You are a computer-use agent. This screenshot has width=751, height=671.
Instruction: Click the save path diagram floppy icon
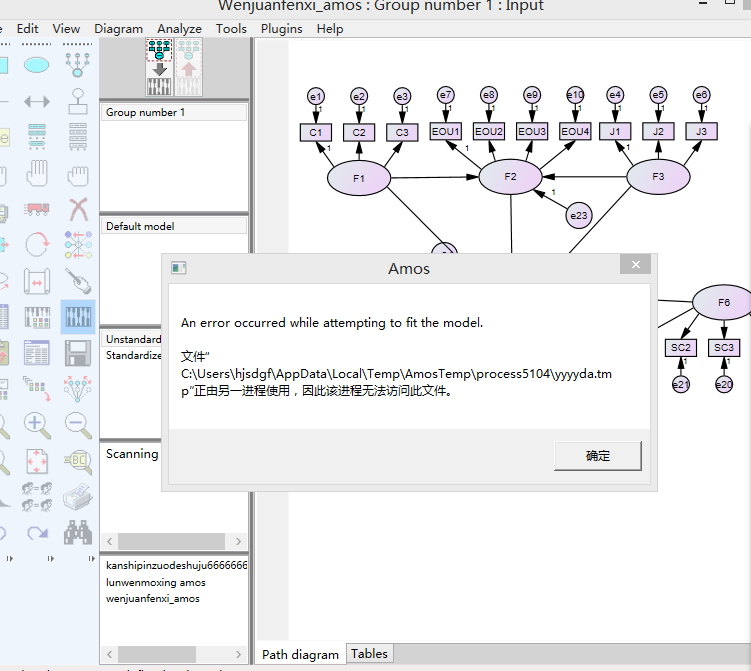click(78, 353)
